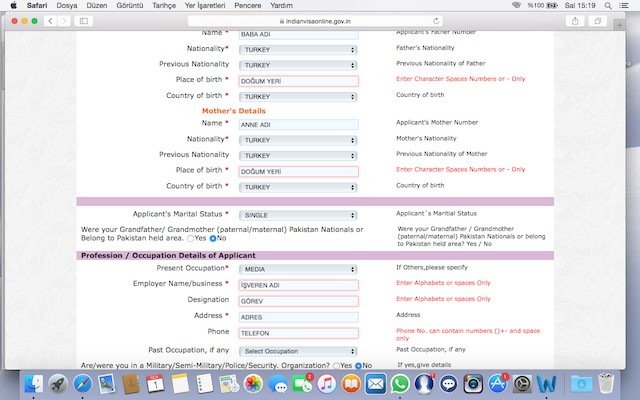Open System Preferences from the Dock

522,384
